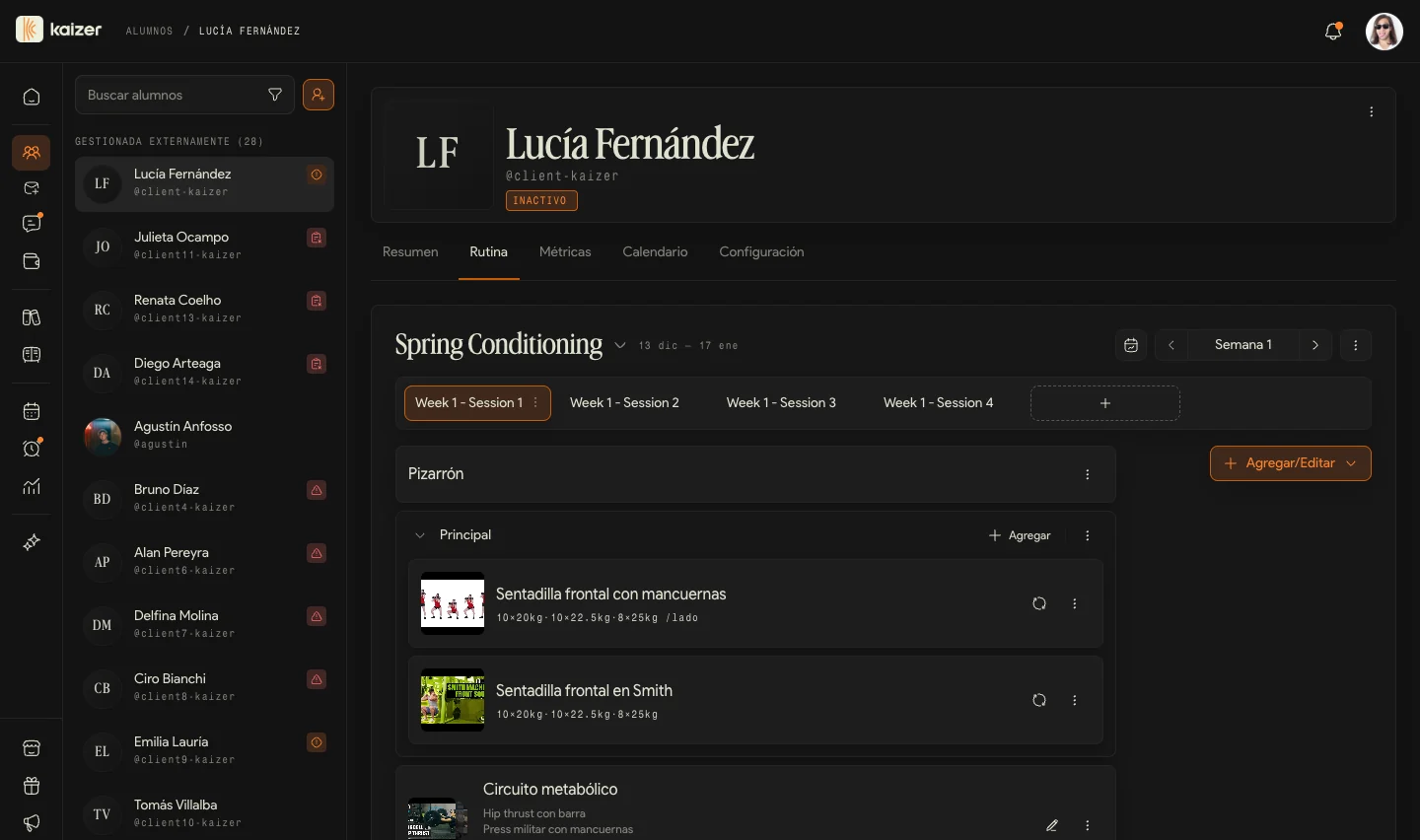This screenshot has width=1420, height=840.
Task: Open the Calendario tab
Action: click(655, 252)
